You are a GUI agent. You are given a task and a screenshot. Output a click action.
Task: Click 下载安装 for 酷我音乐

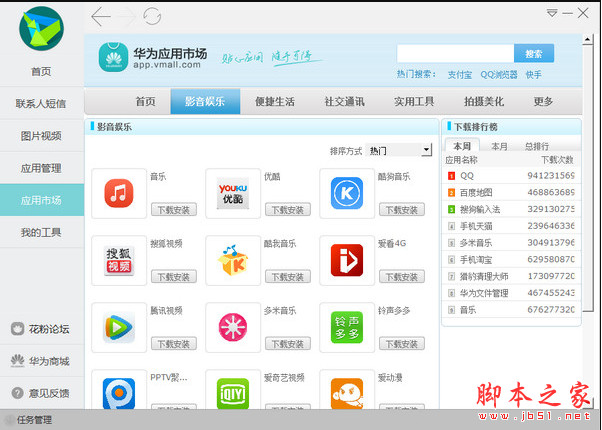tap(288, 277)
